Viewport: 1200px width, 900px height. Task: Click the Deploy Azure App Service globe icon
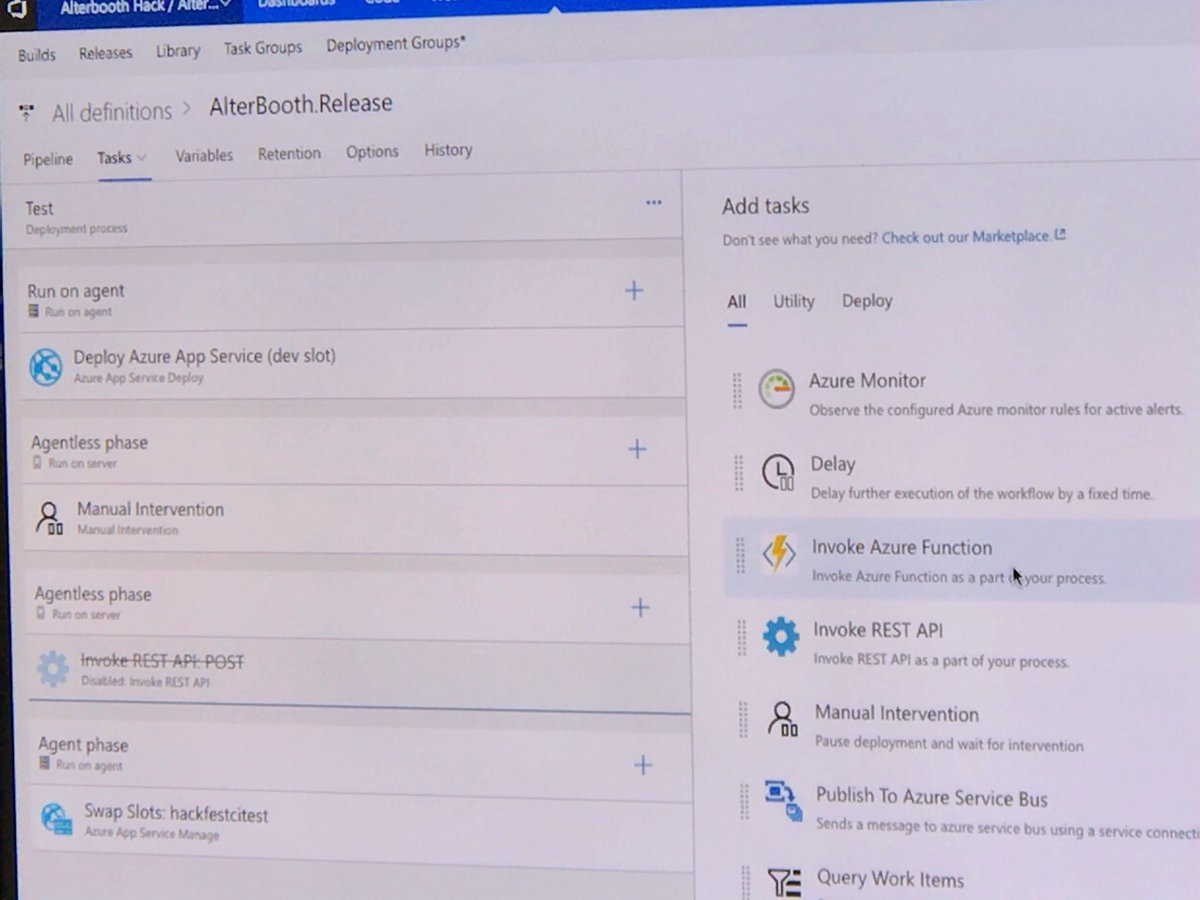pyautogui.click(x=46, y=367)
